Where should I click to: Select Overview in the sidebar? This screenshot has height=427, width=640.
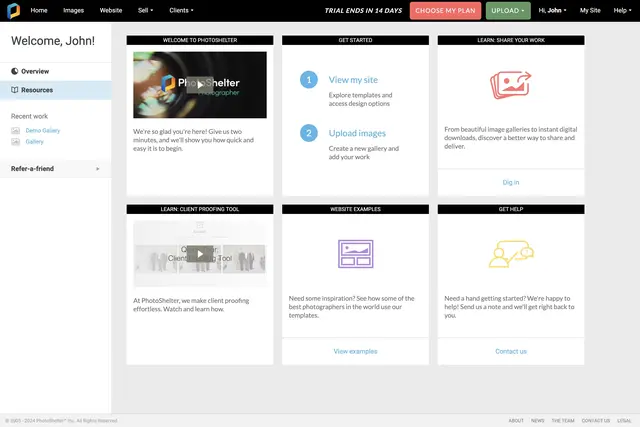56,71
